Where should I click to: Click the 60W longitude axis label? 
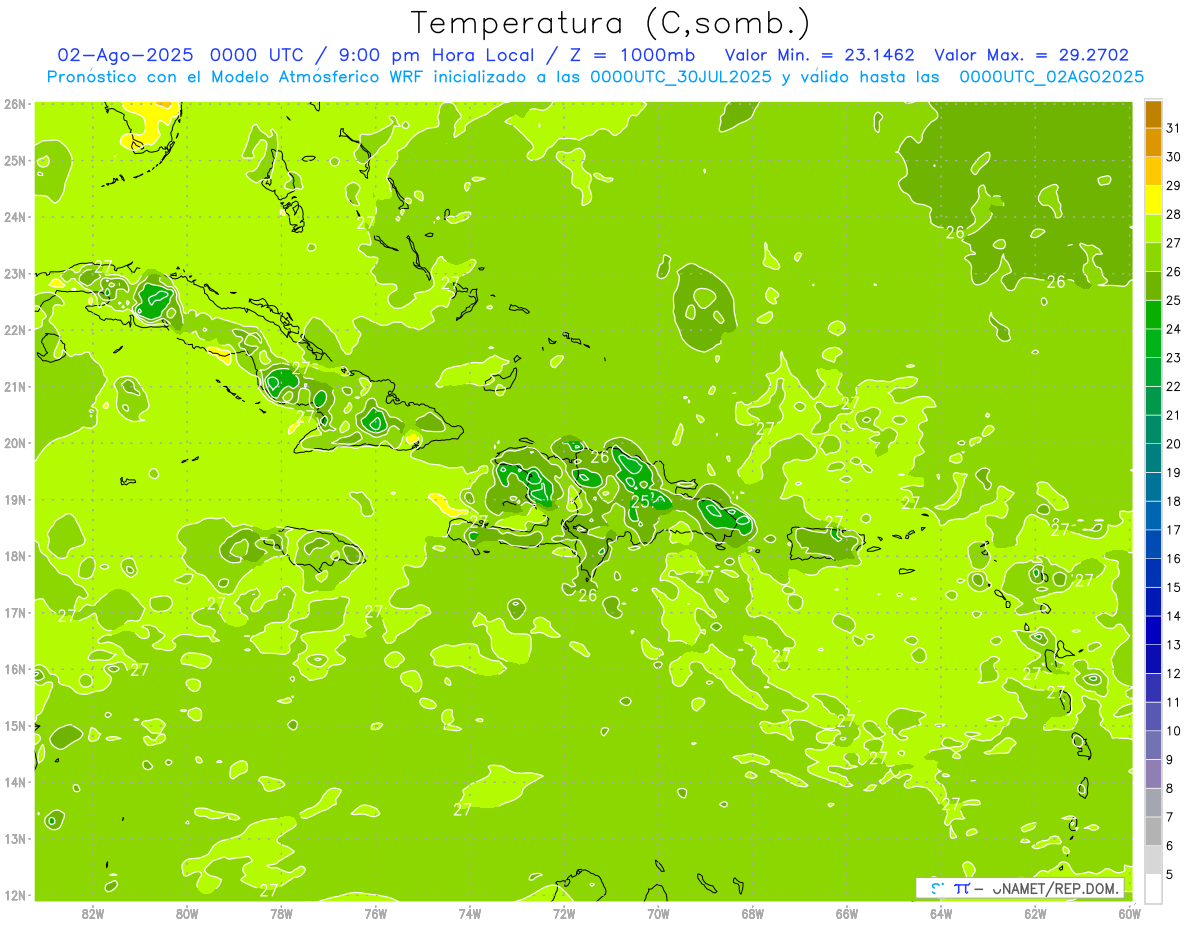click(x=1129, y=913)
